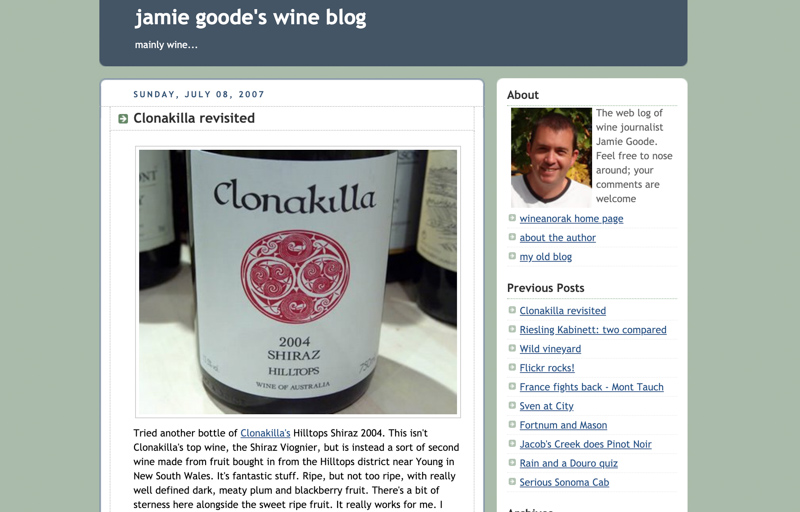Screen dimensions: 800x512
Task: Follow the Clonakilla's link in article text
Action: pyautogui.click(x=265, y=433)
